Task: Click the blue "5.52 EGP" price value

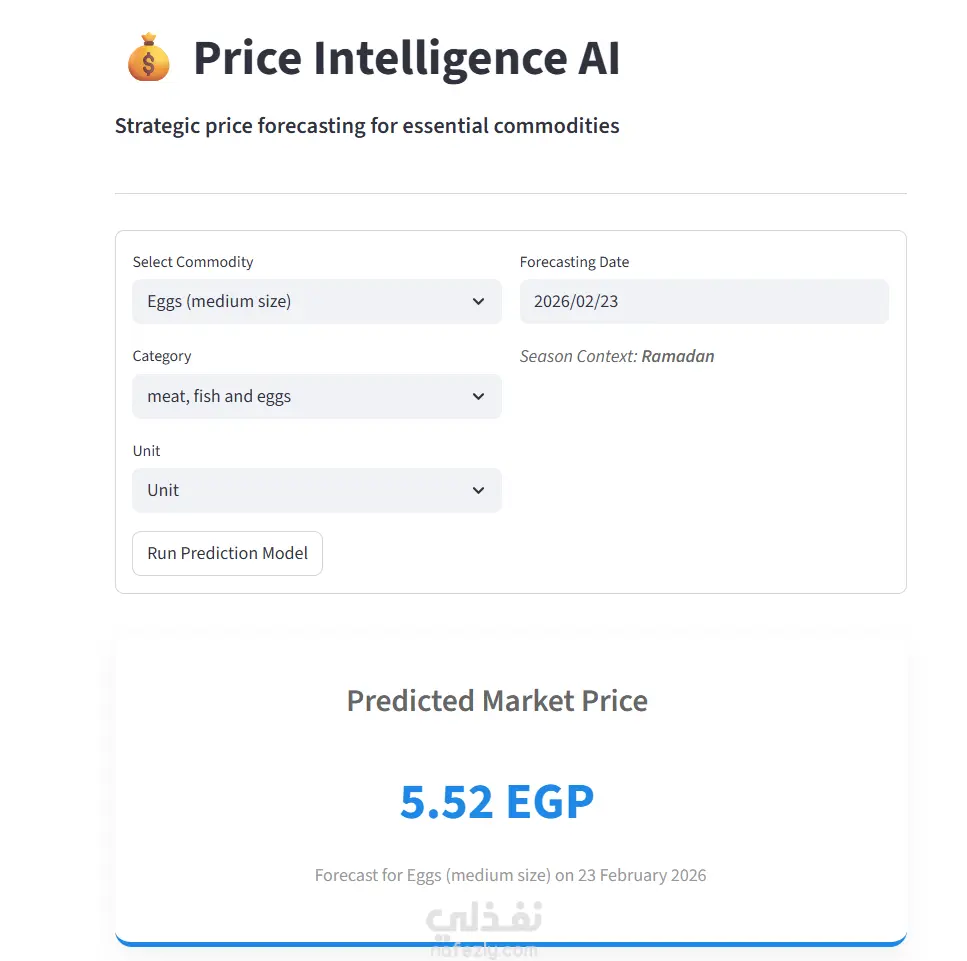Action: point(497,801)
